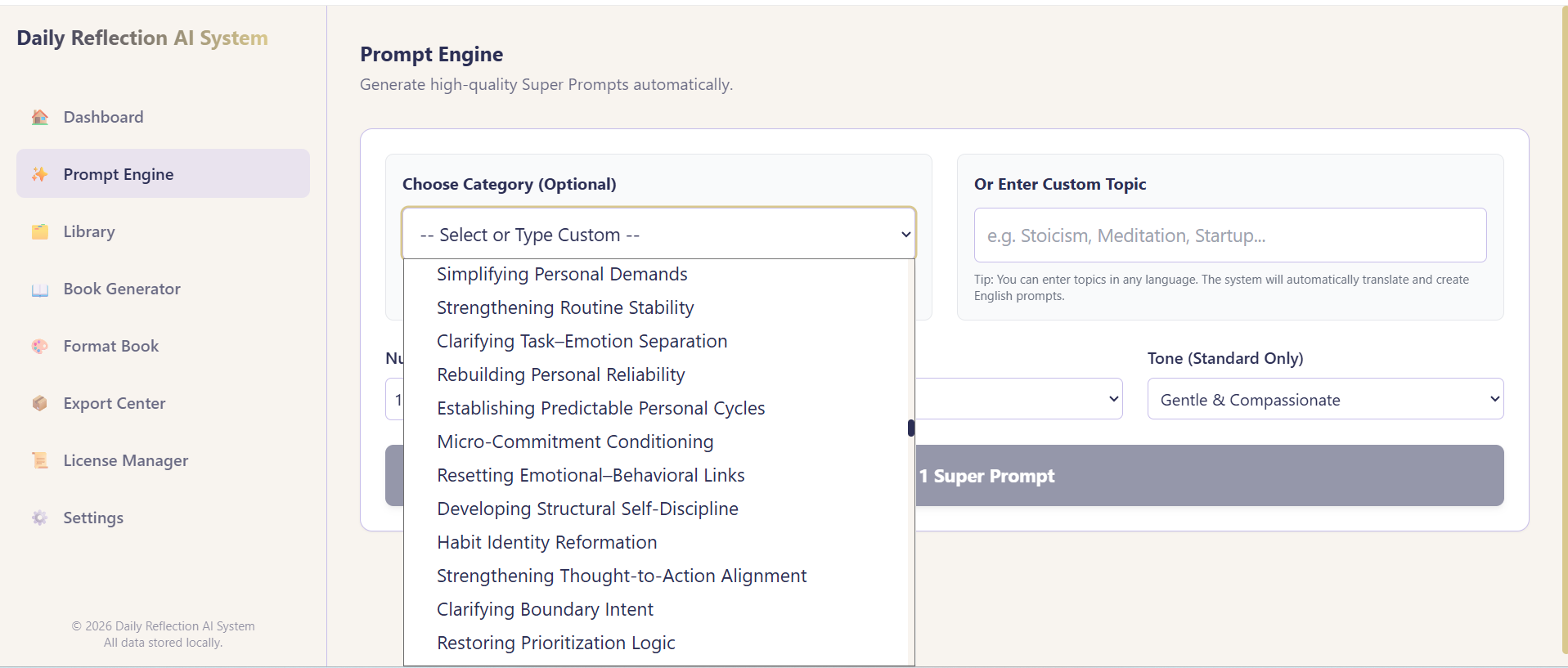Select Strengthening Routine Stability from list
Image resolution: width=1568 pixels, height=668 pixels.
[565, 307]
